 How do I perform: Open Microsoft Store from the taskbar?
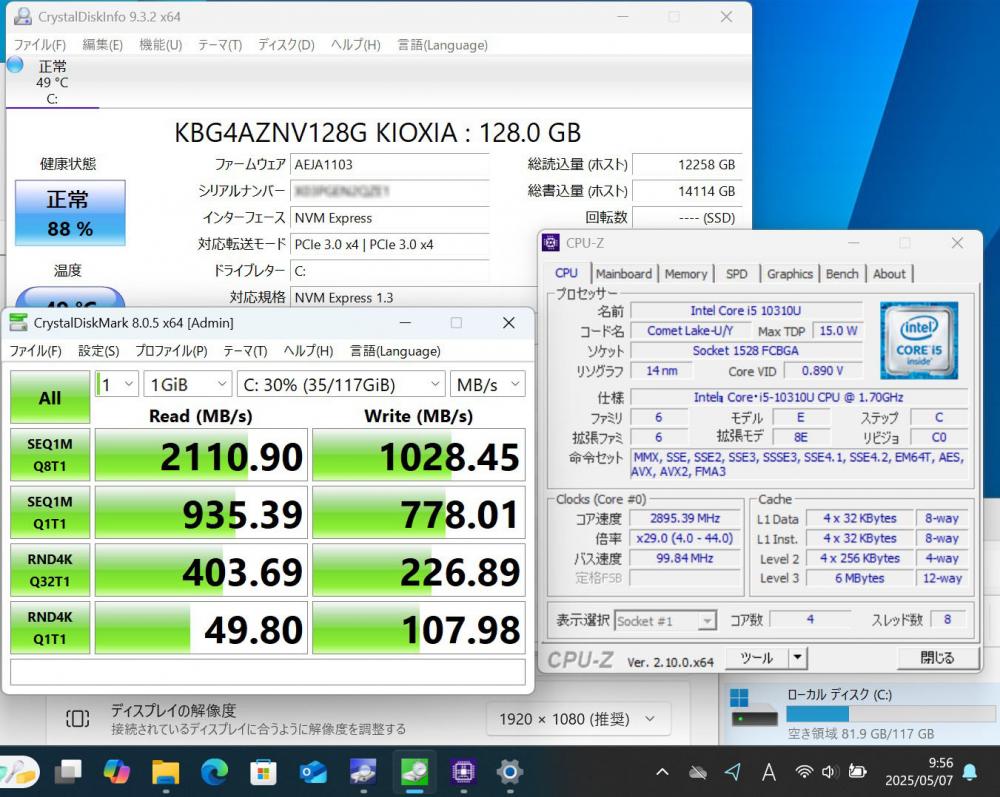click(x=263, y=772)
